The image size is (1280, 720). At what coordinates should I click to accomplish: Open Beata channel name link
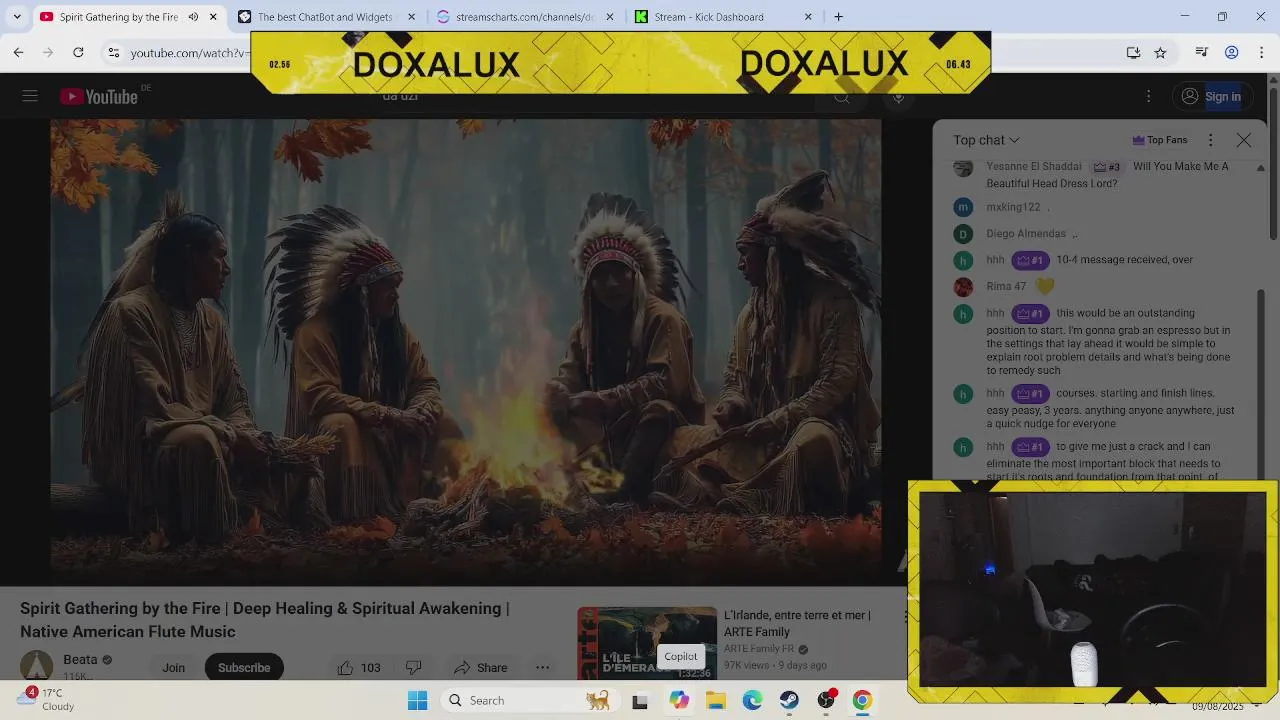point(80,660)
